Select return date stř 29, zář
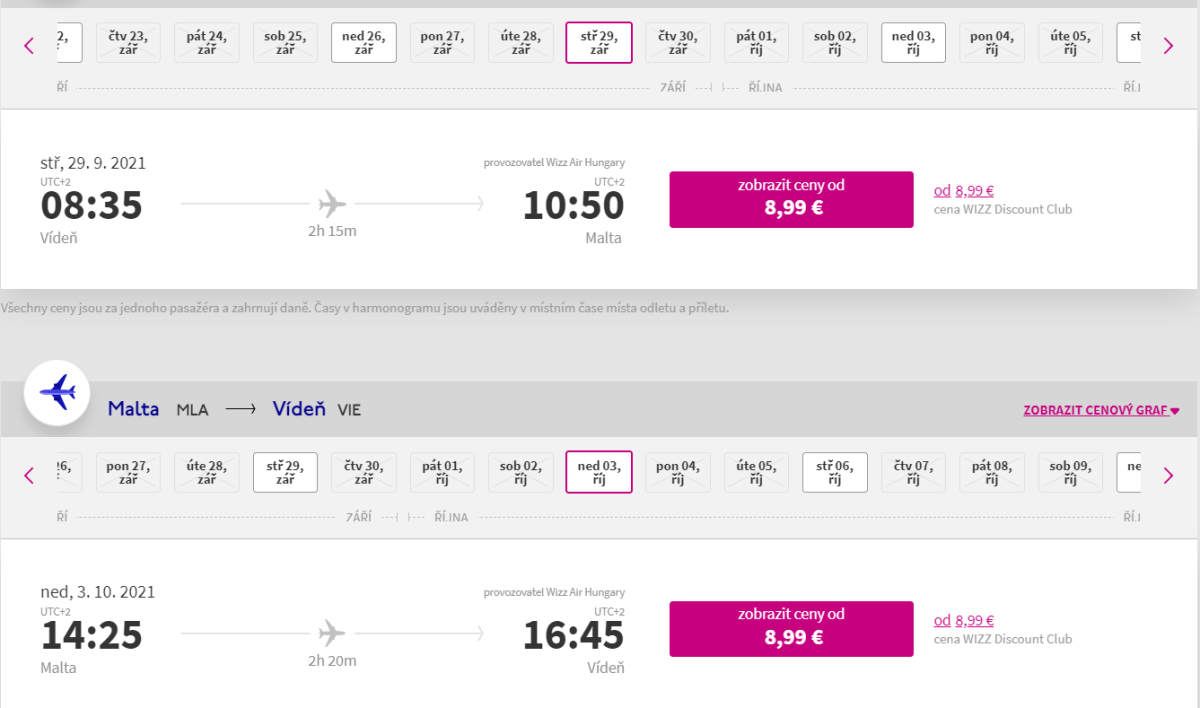This screenshot has width=1200, height=708. point(285,472)
